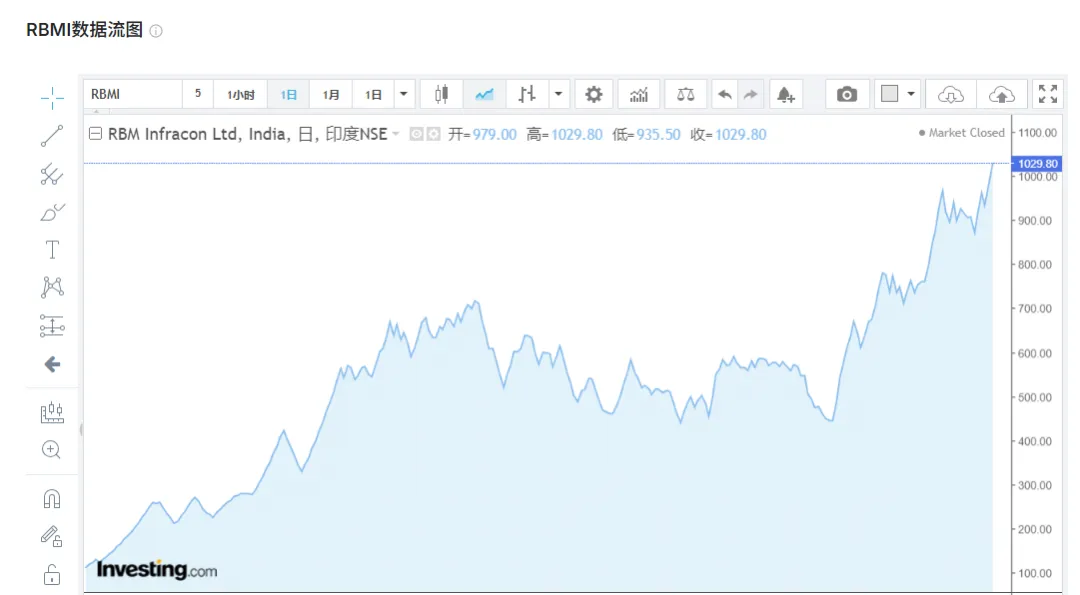Save the chart layout to the cloud

(x=1001, y=94)
